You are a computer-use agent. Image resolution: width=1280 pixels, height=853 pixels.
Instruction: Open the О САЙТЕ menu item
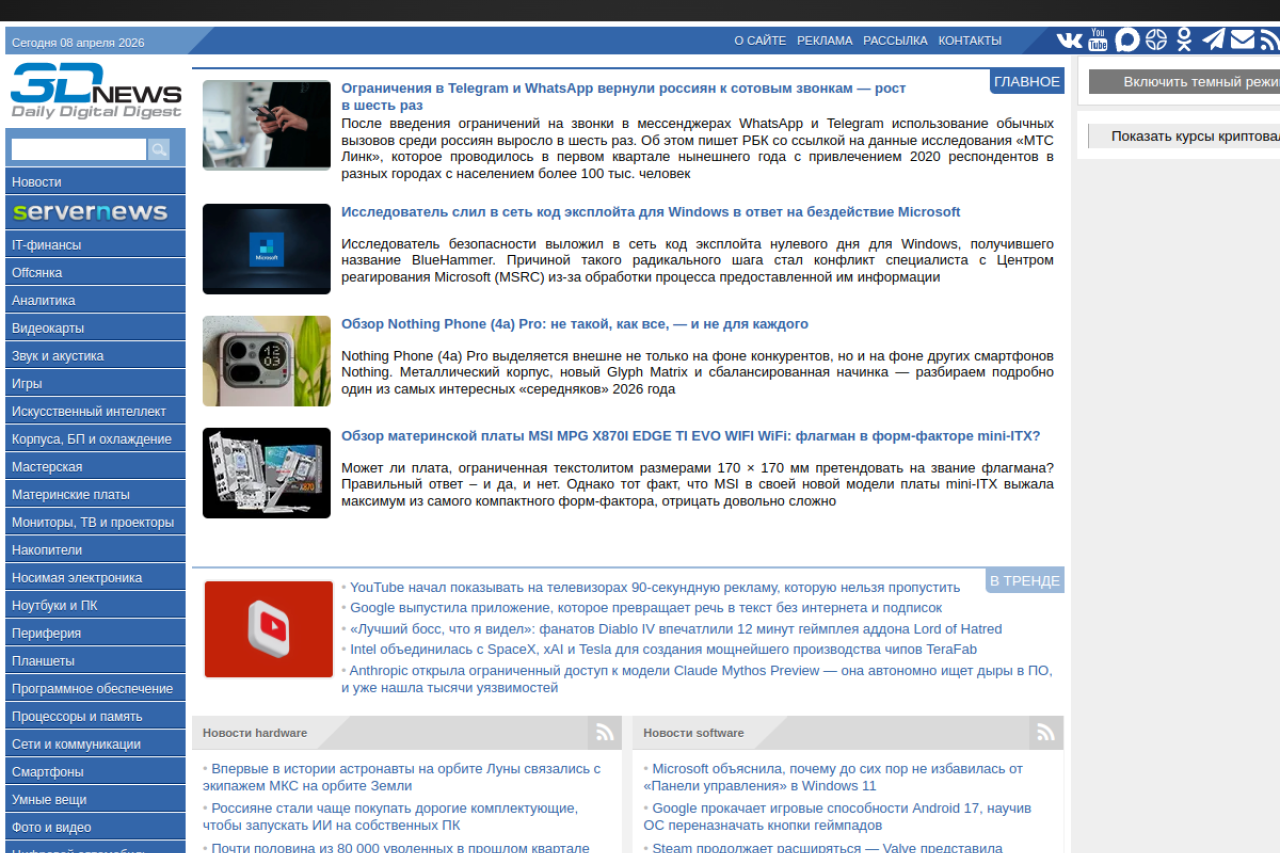click(760, 41)
